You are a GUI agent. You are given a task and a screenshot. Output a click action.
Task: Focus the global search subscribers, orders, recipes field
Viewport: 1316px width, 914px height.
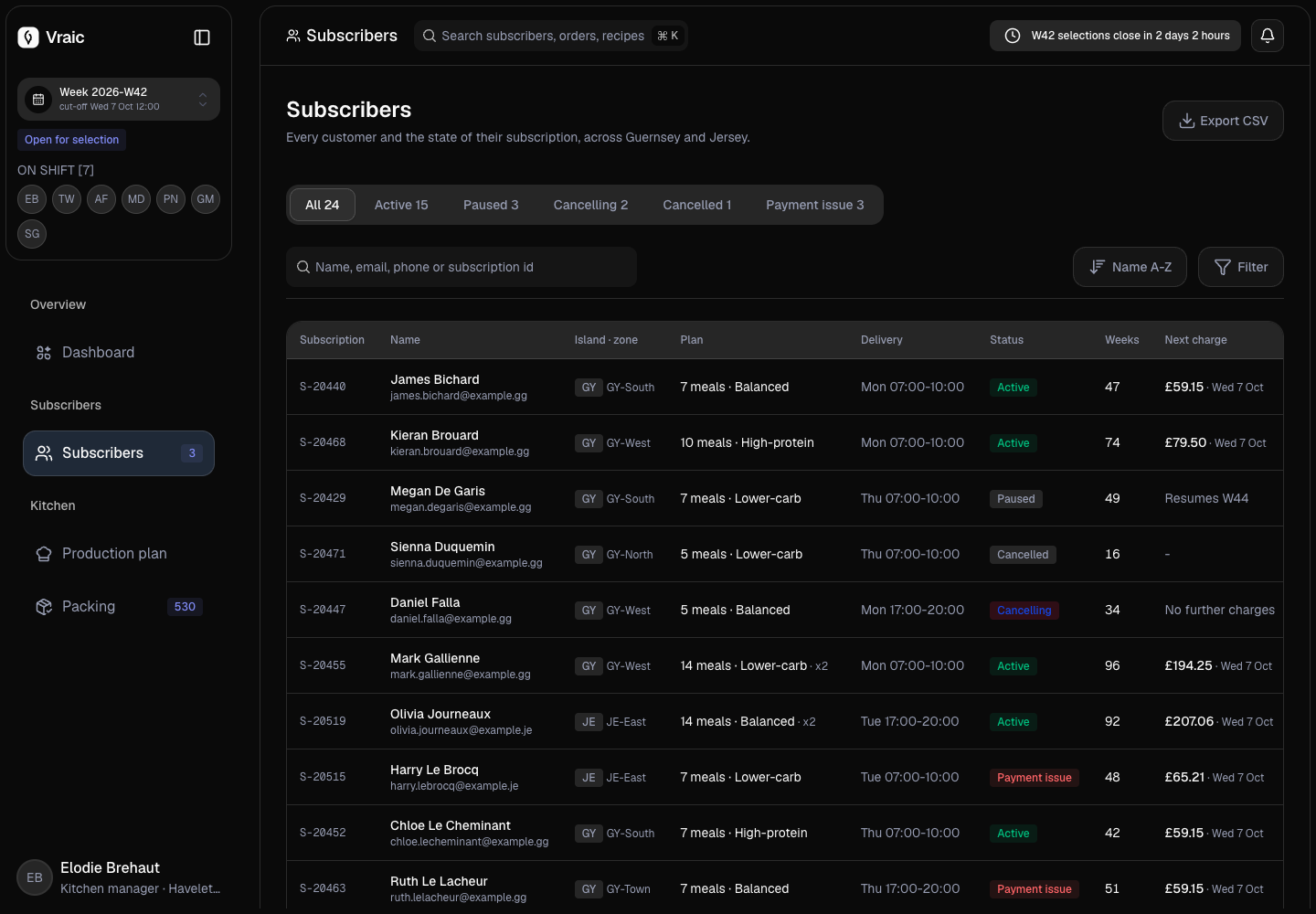(551, 36)
